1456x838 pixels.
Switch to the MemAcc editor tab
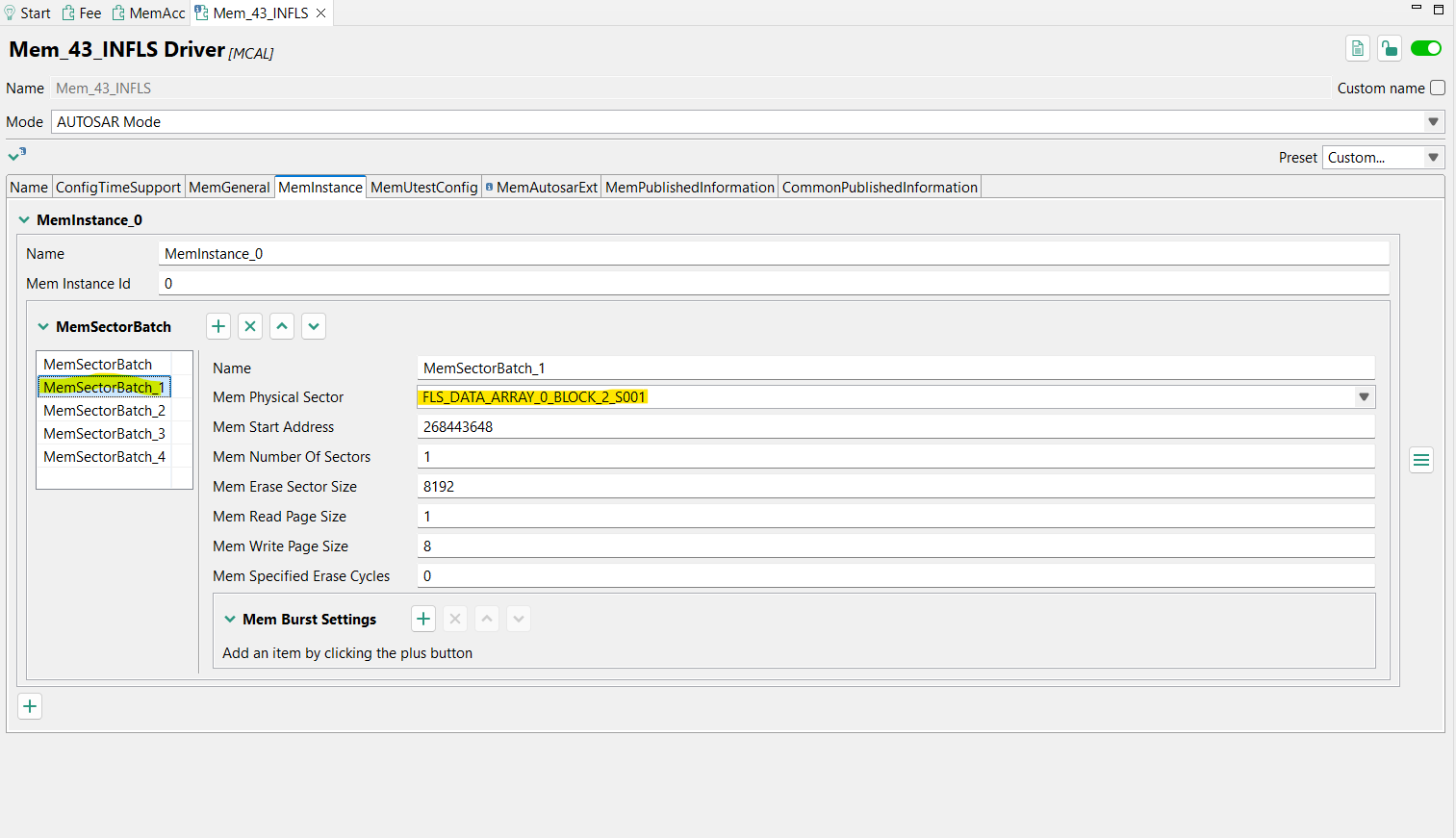[x=149, y=13]
